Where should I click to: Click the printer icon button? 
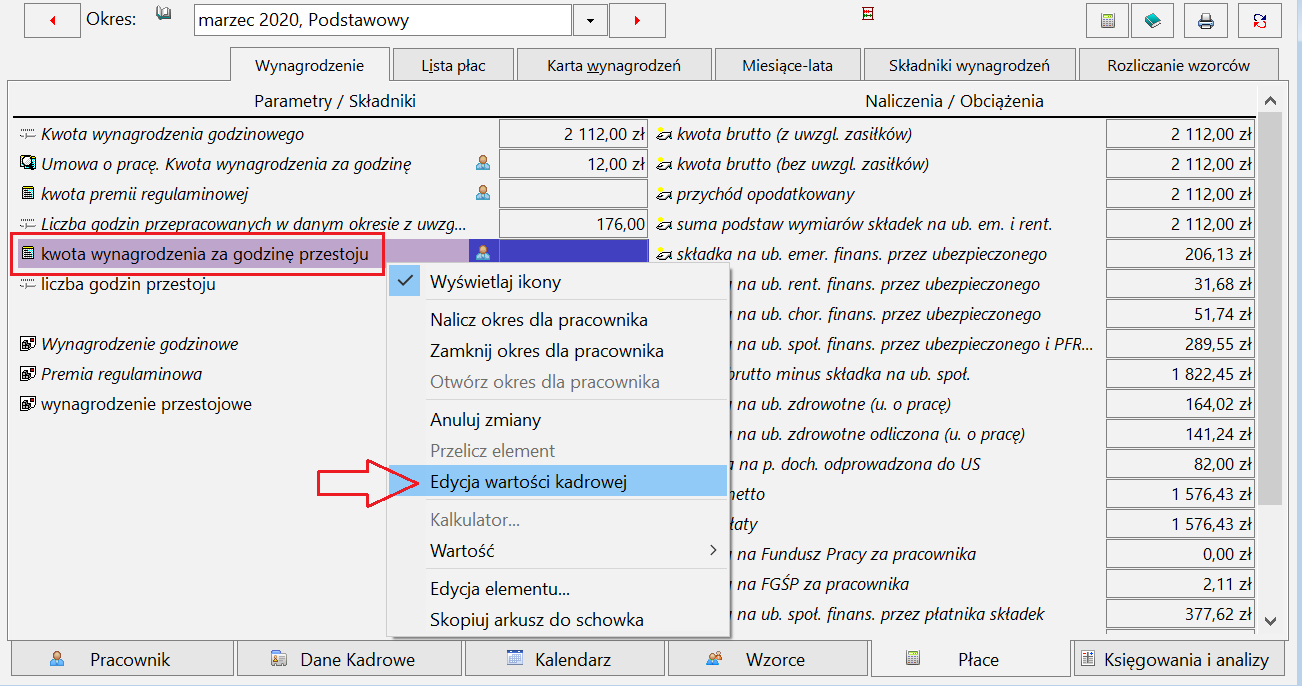click(1206, 20)
